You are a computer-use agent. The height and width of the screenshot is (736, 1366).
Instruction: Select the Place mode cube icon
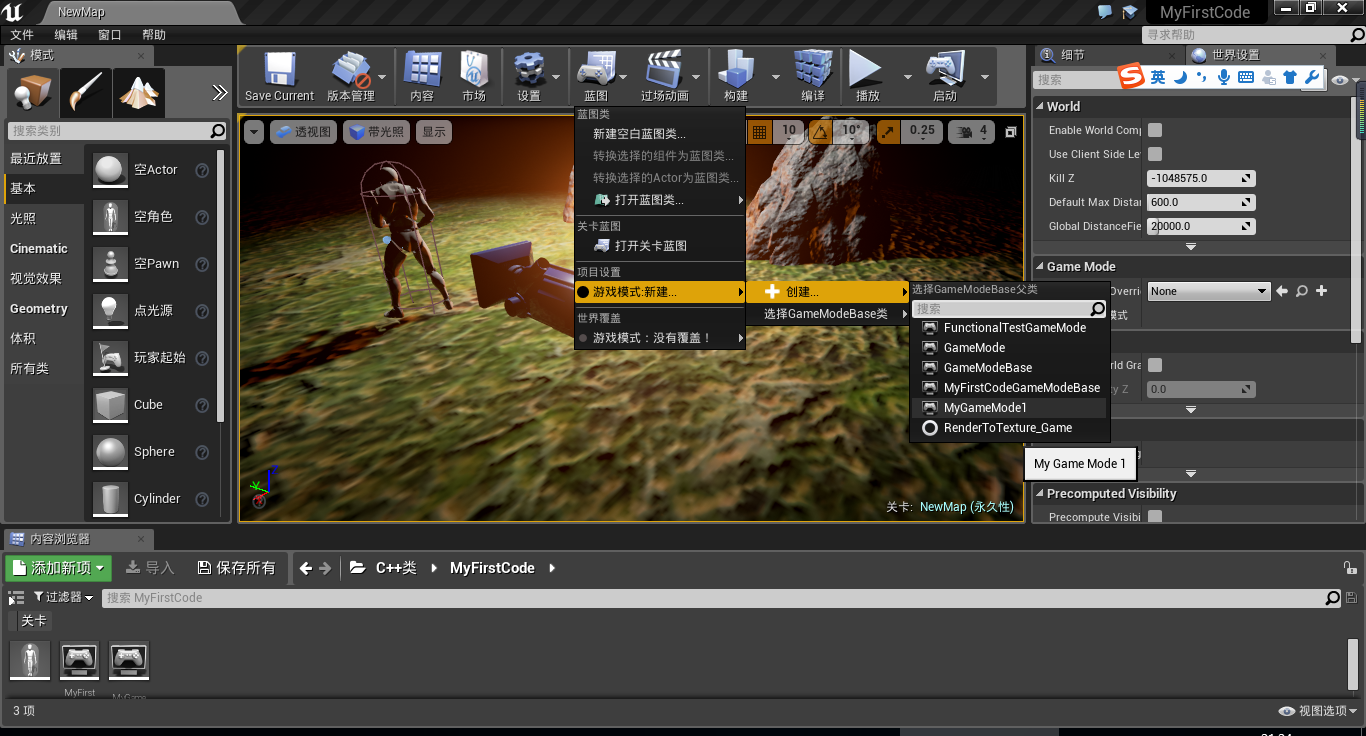coord(31,93)
